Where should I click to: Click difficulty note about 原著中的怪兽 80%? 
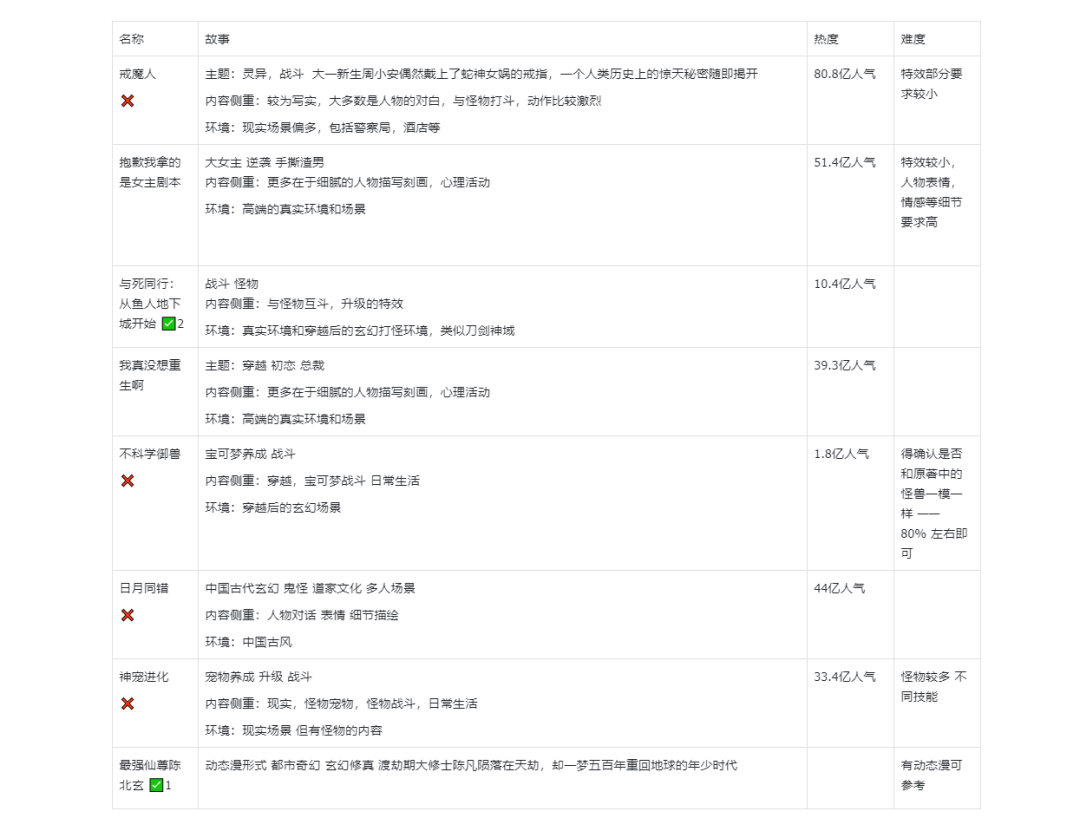[x=934, y=503]
